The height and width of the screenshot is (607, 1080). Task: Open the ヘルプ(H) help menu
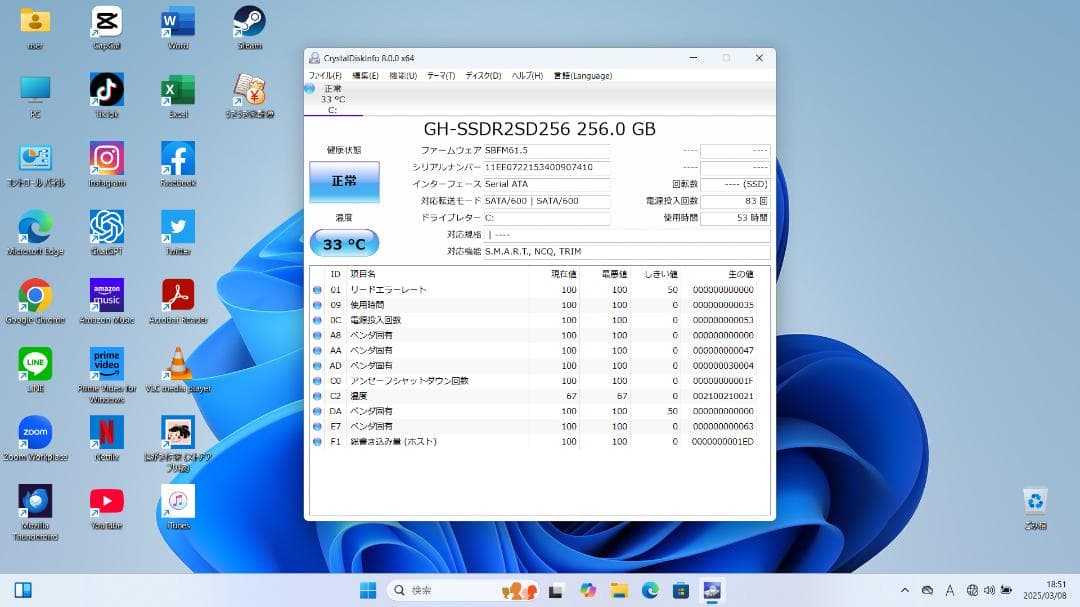point(525,75)
